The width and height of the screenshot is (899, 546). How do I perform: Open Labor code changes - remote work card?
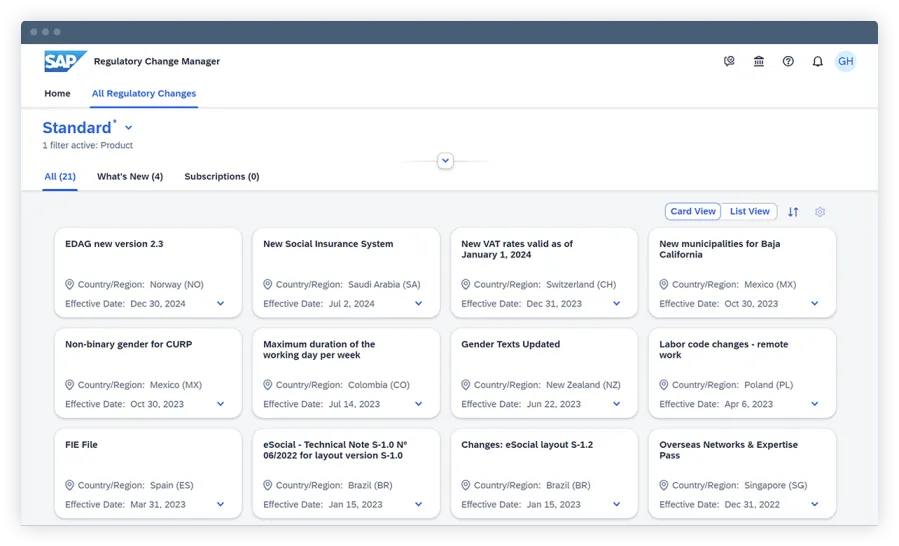pos(723,349)
